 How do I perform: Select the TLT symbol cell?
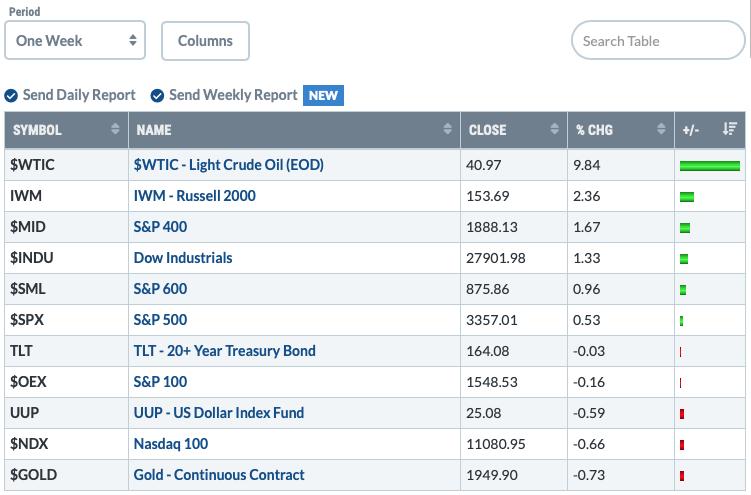(67, 351)
